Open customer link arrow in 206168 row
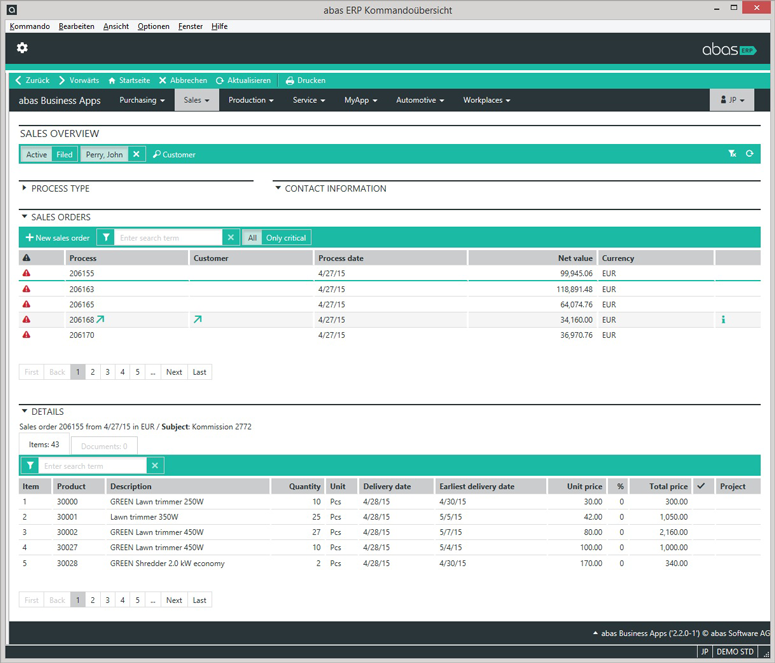The width and height of the screenshot is (775, 663). (198, 319)
